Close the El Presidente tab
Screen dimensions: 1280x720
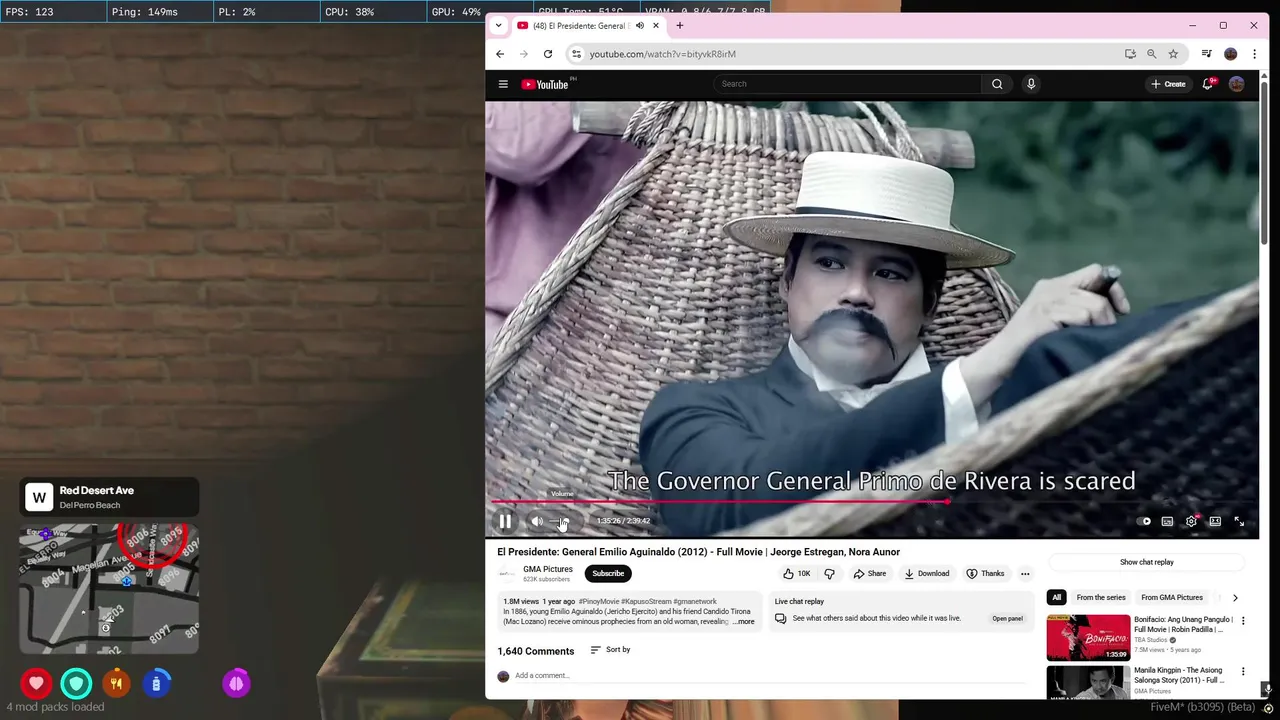point(656,25)
